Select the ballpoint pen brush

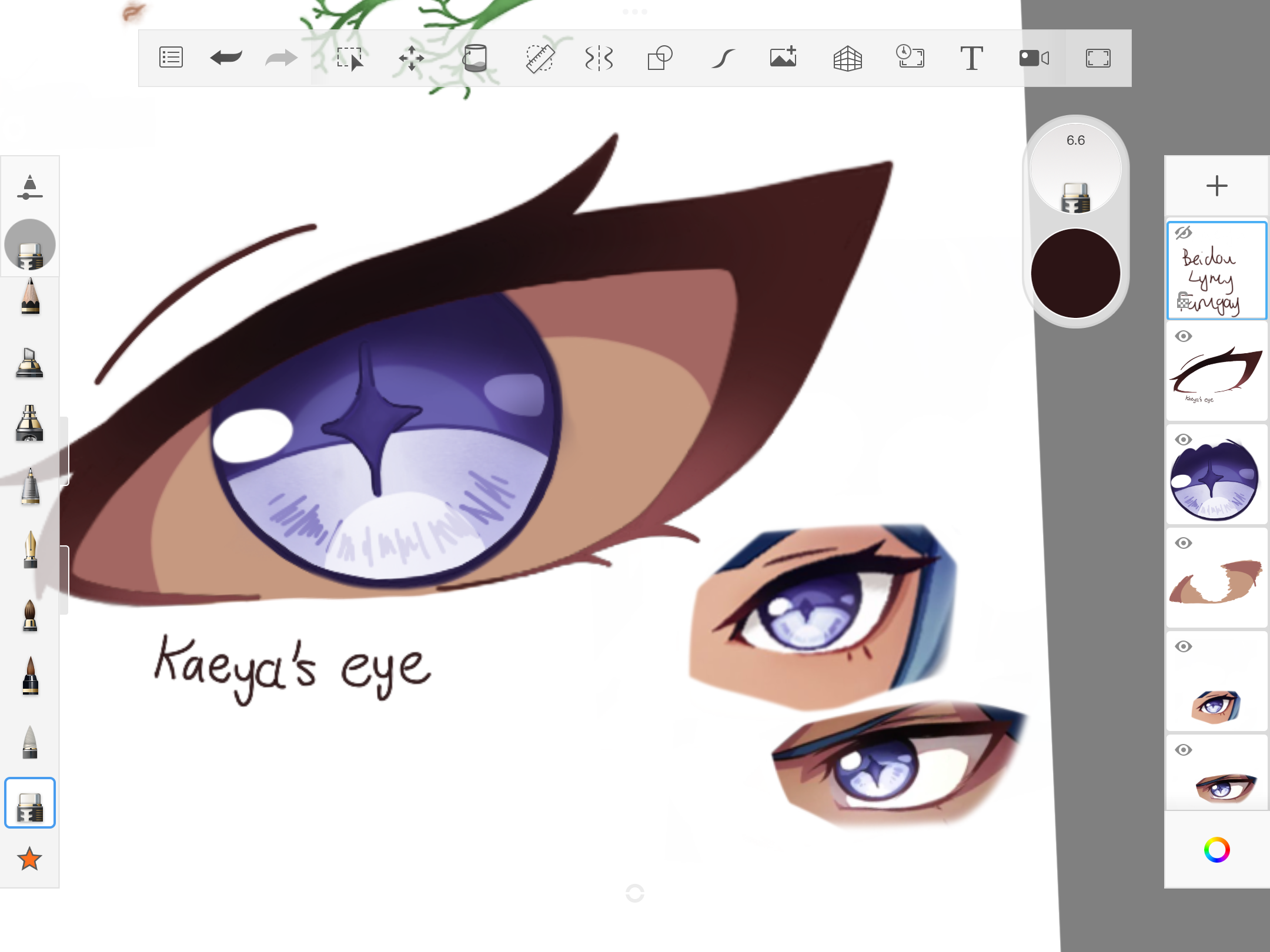point(30,487)
